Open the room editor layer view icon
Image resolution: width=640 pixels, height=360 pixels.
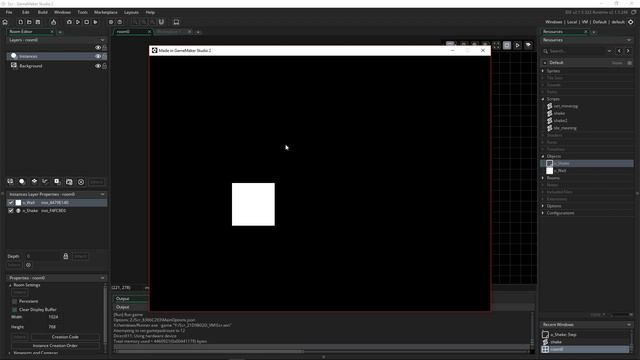(x=528, y=45)
